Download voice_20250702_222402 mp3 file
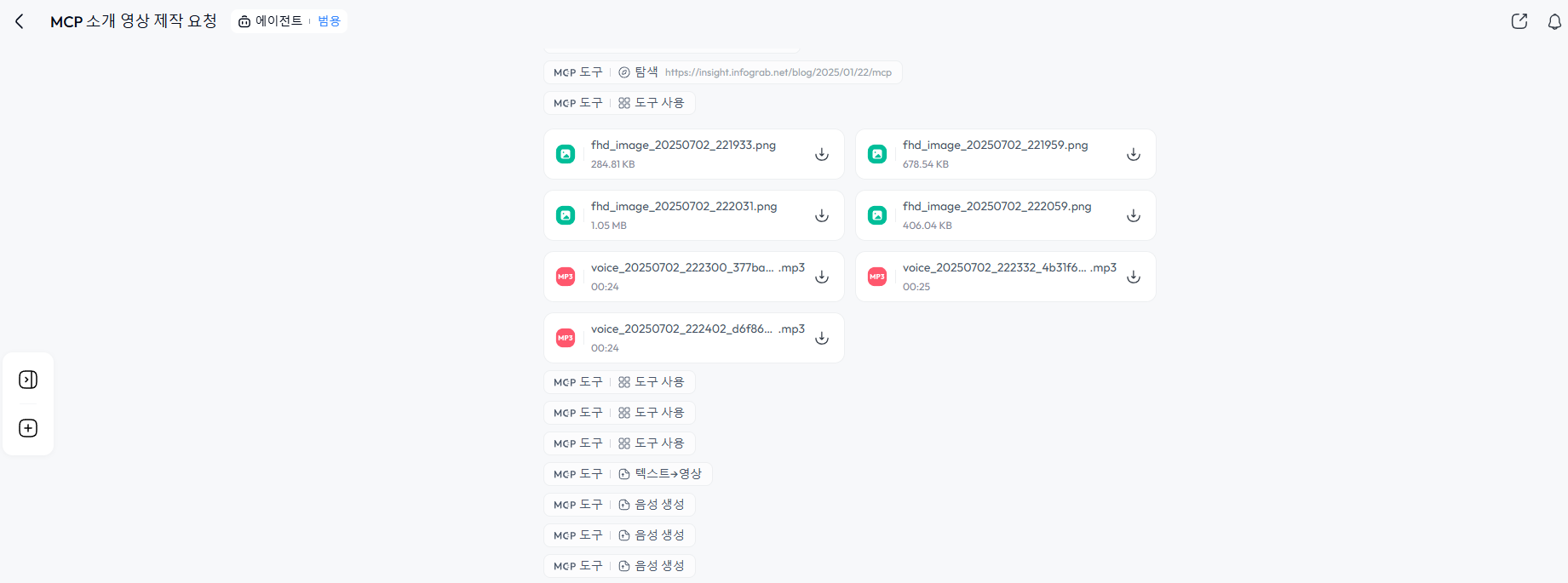Viewport: 1568px width, 583px height. pyautogui.click(x=822, y=338)
